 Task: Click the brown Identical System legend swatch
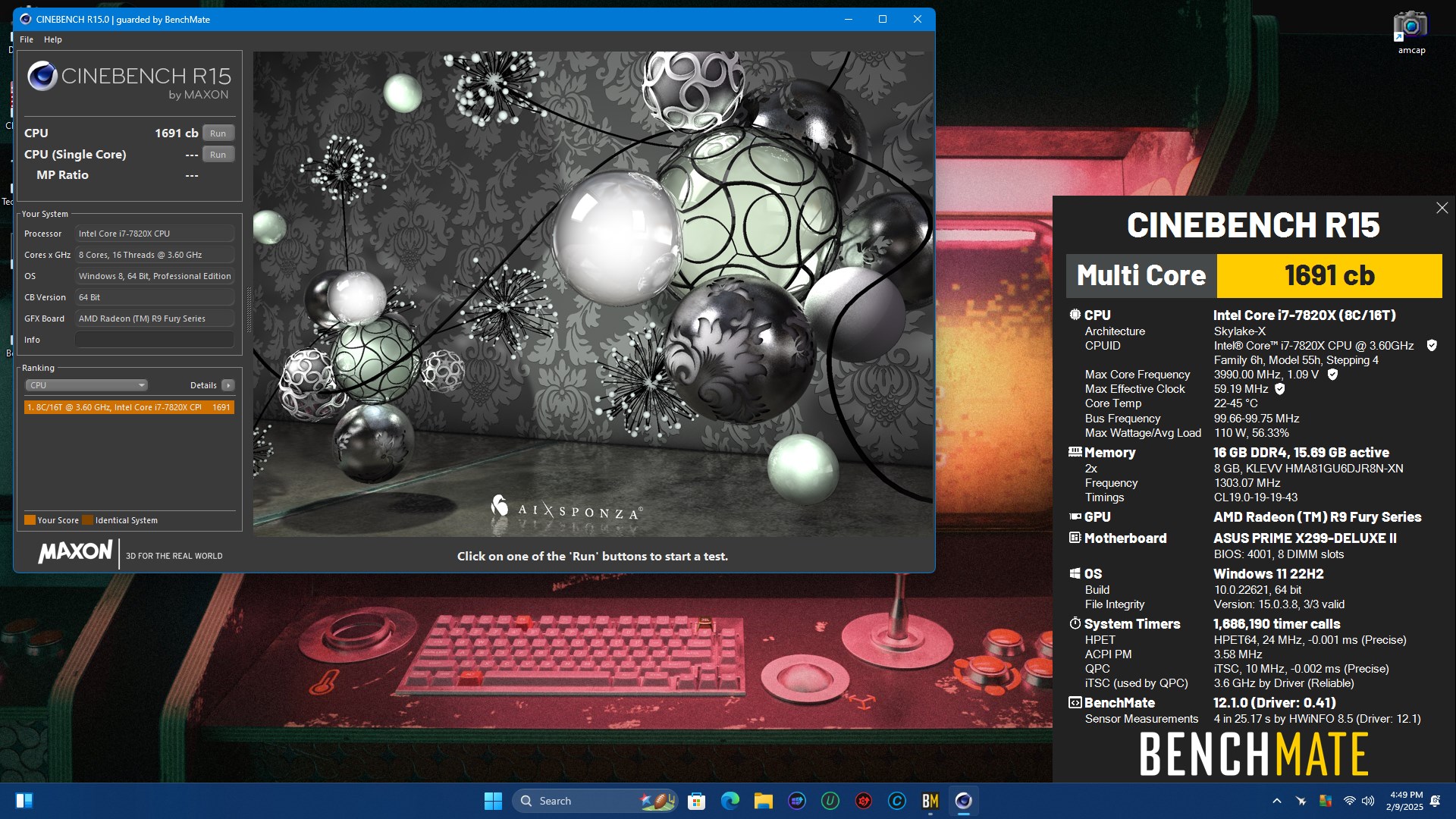click(88, 520)
